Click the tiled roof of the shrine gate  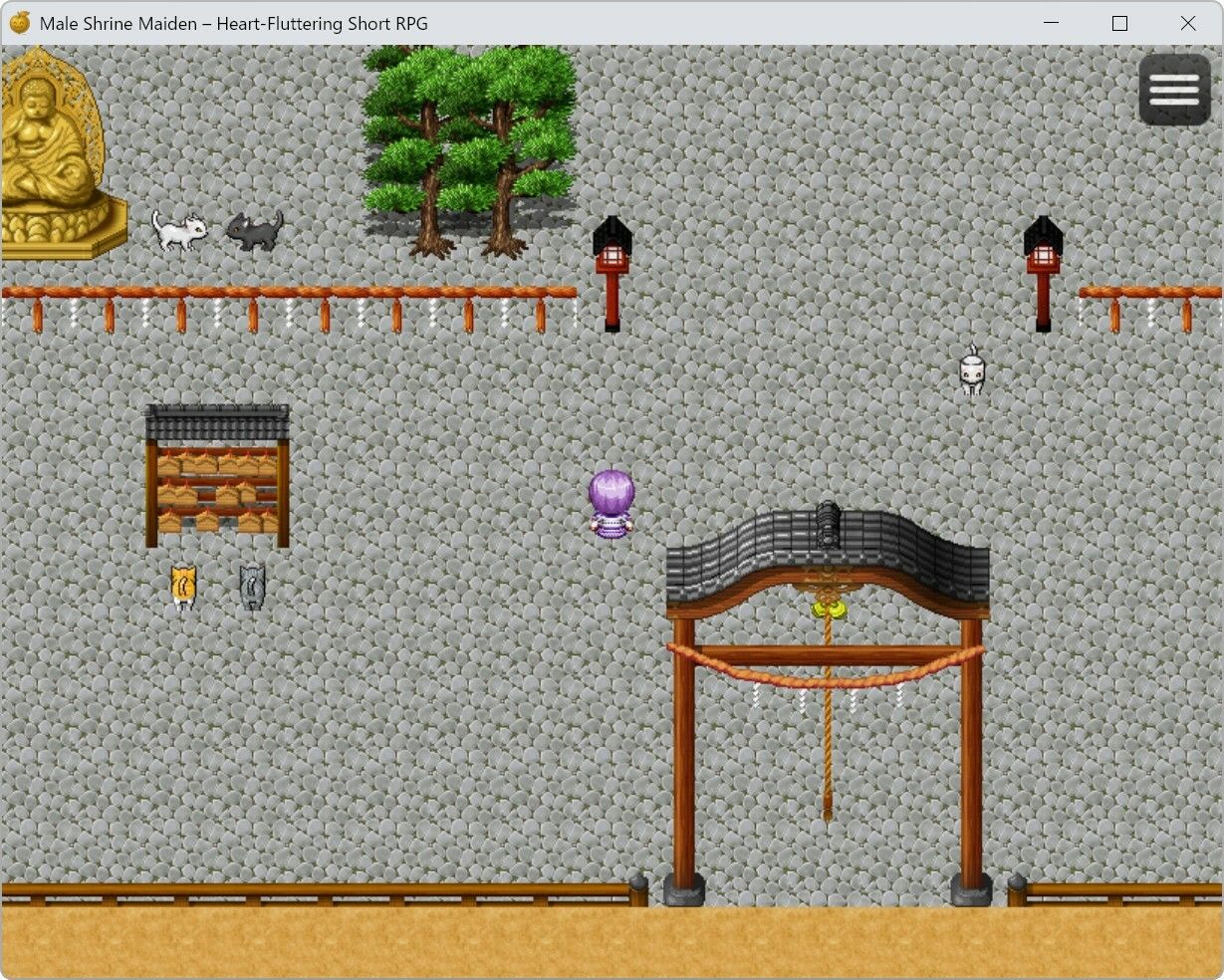[827, 558]
